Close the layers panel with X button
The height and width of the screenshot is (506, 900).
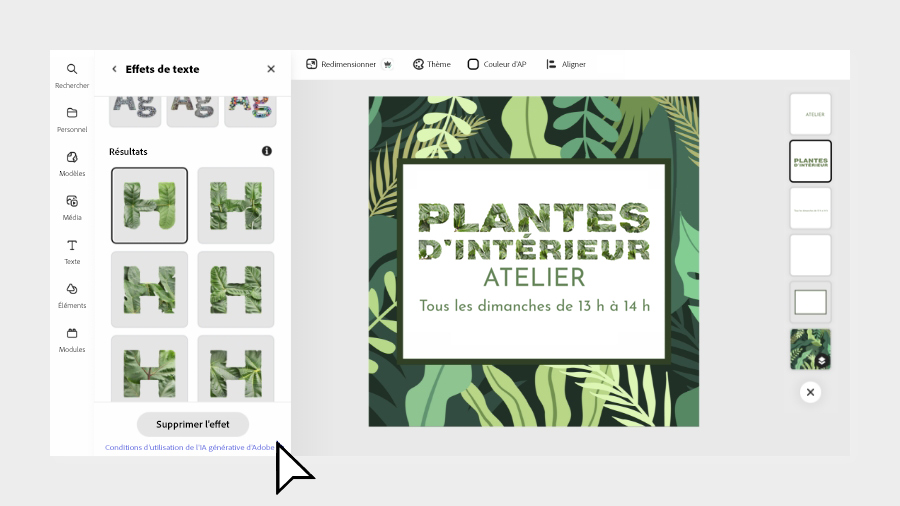coord(810,392)
